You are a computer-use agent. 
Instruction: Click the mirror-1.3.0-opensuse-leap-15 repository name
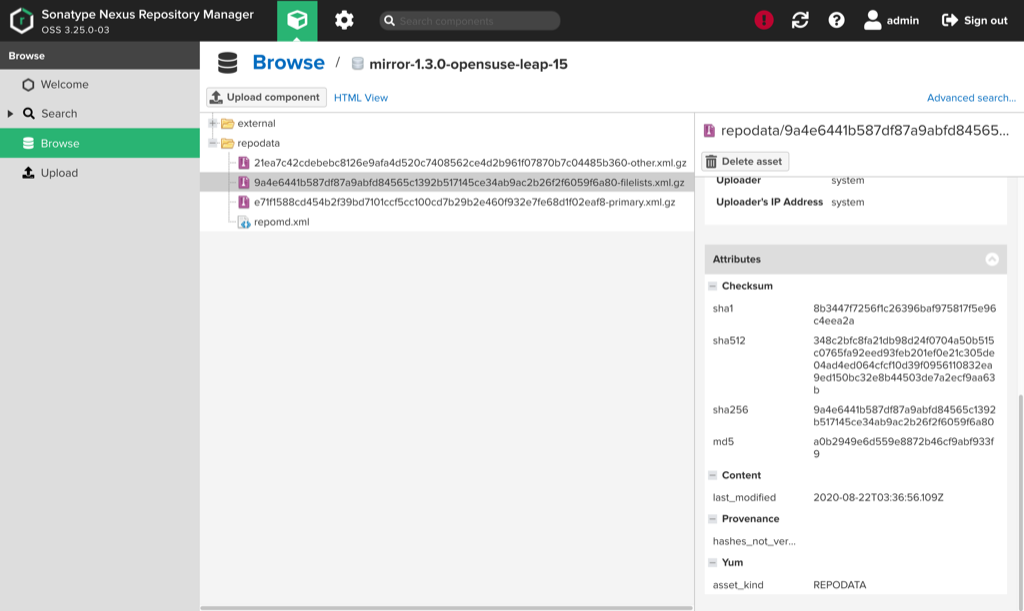click(468, 64)
